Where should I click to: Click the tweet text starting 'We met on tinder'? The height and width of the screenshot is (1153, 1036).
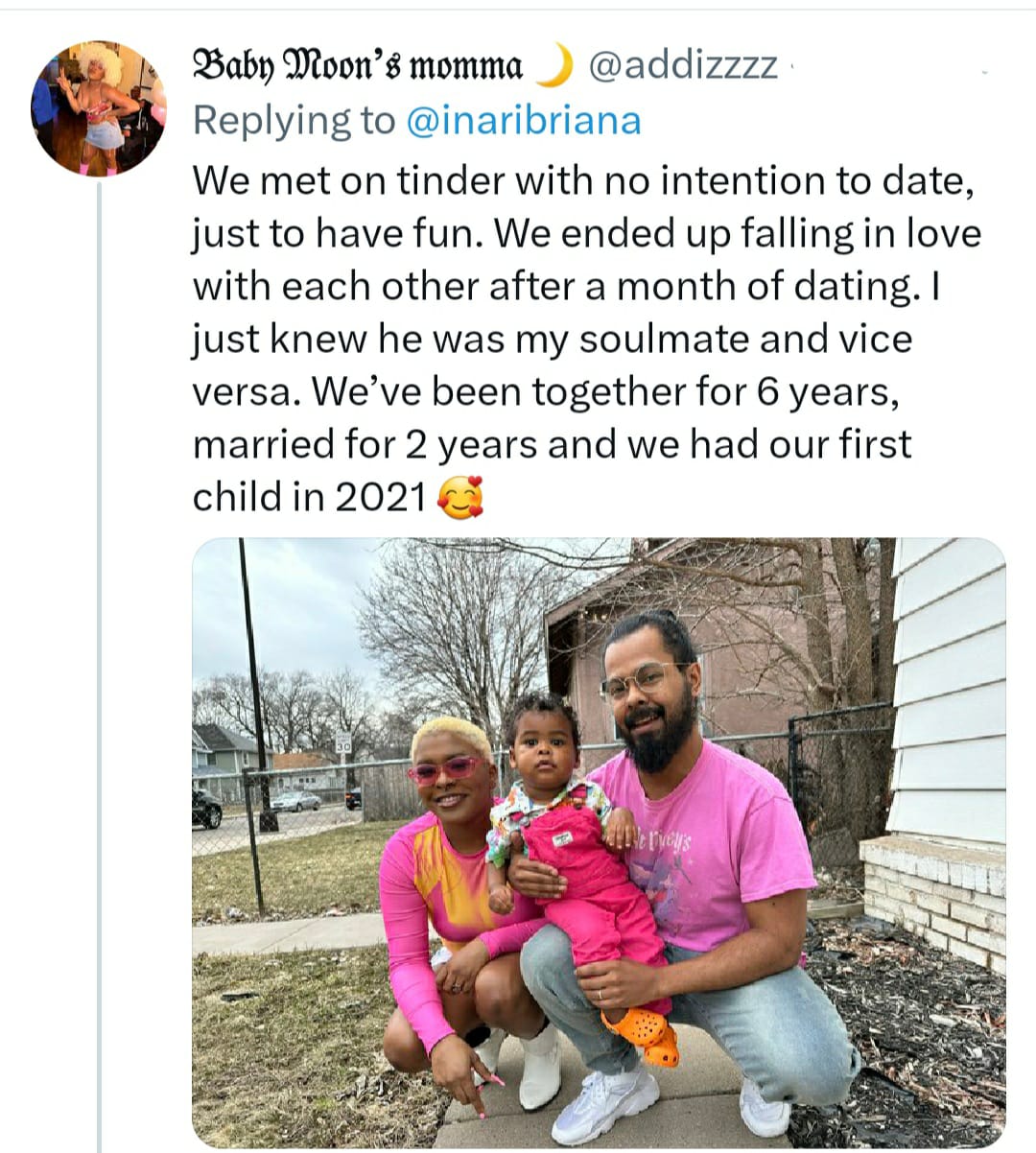click(x=586, y=339)
